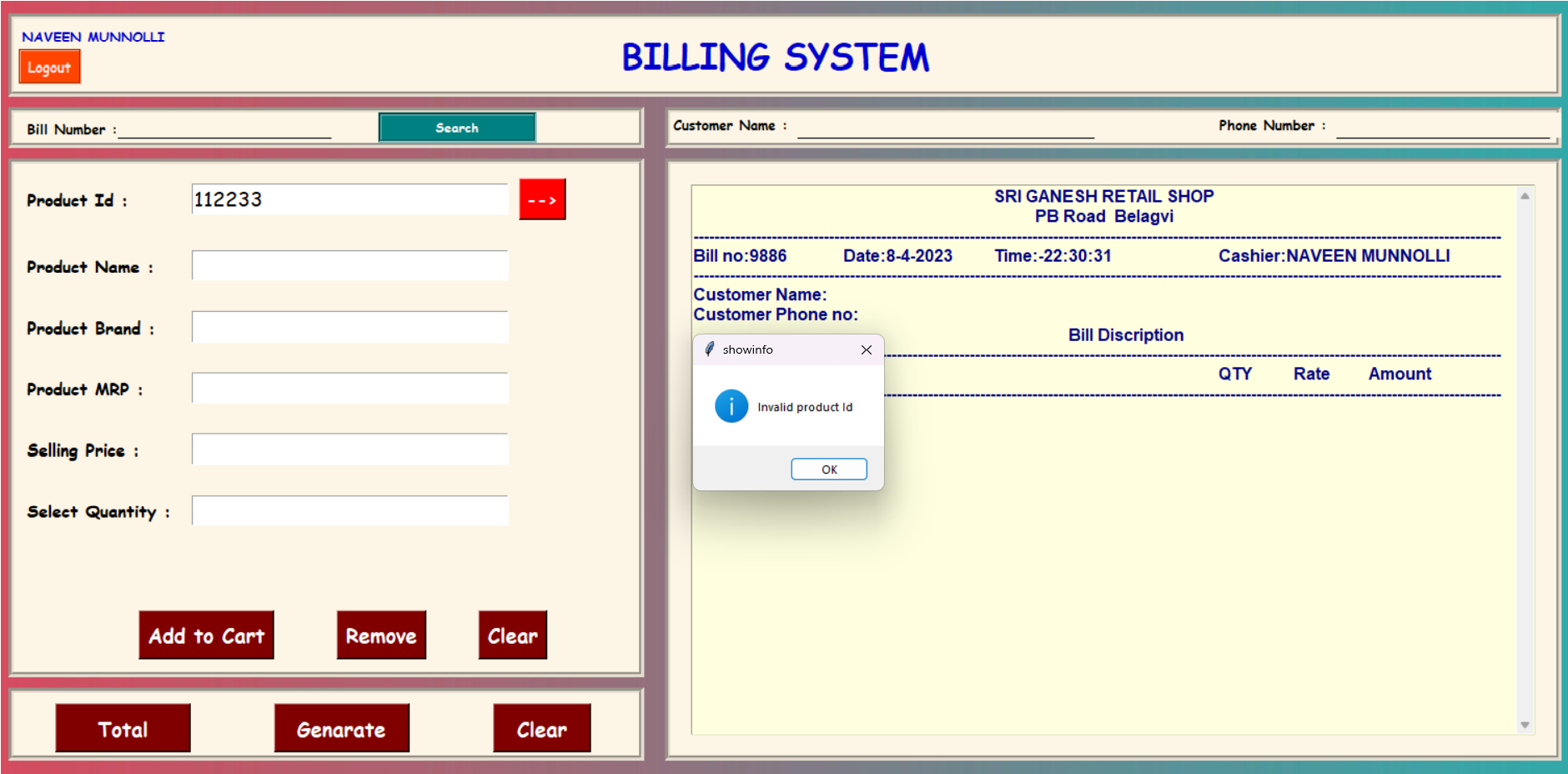This screenshot has width=1568, height=774.
Task: Click the 'Rate' column header
Action: (x=1311, y=374)
